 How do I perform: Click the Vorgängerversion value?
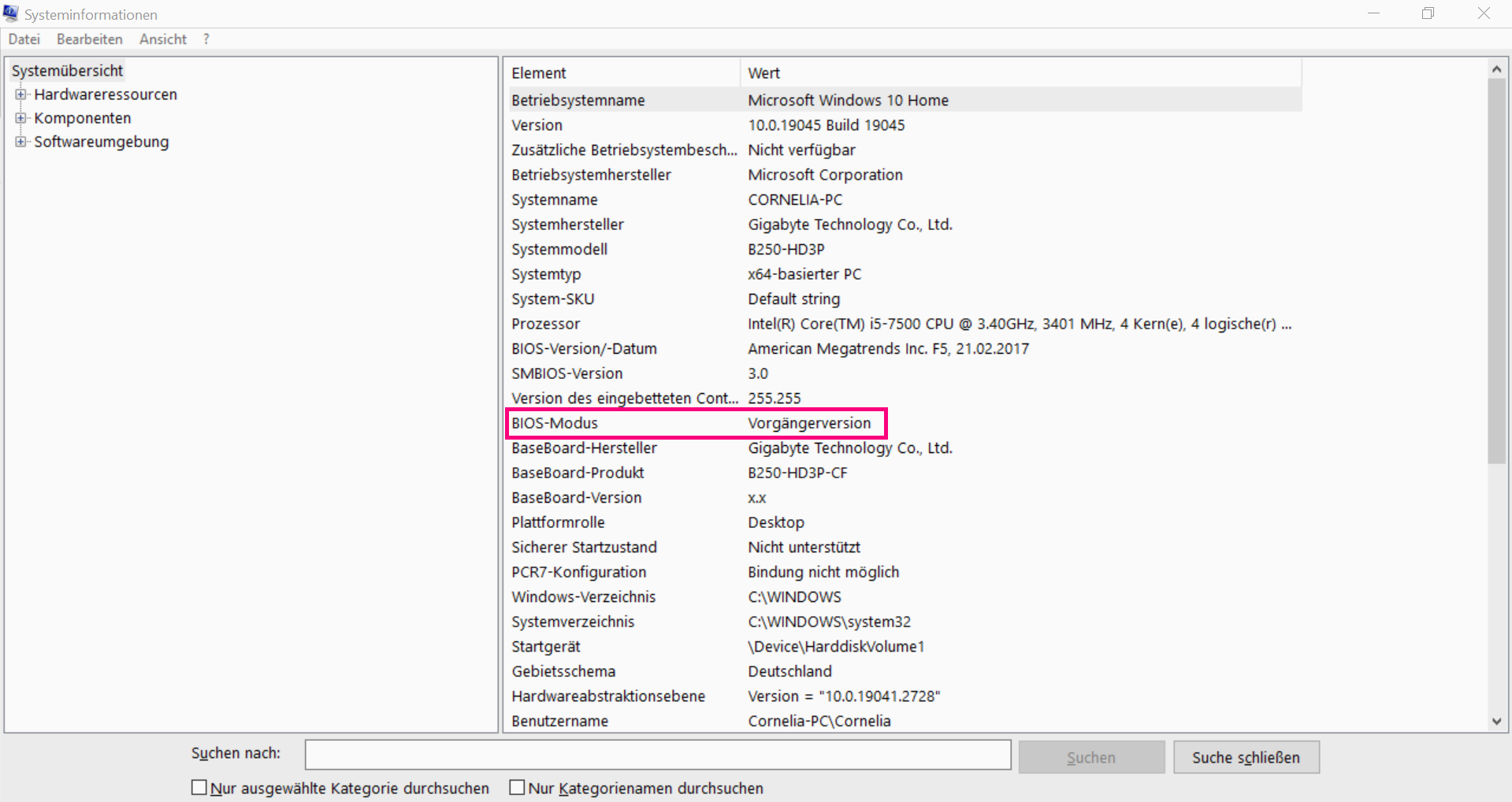(809, 423)
